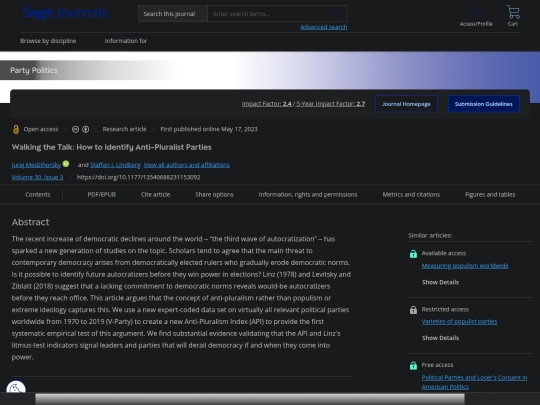Open the Search this journal dropdown
The height and width of the screenshot is (405, 540).
(x=173, y=14)
